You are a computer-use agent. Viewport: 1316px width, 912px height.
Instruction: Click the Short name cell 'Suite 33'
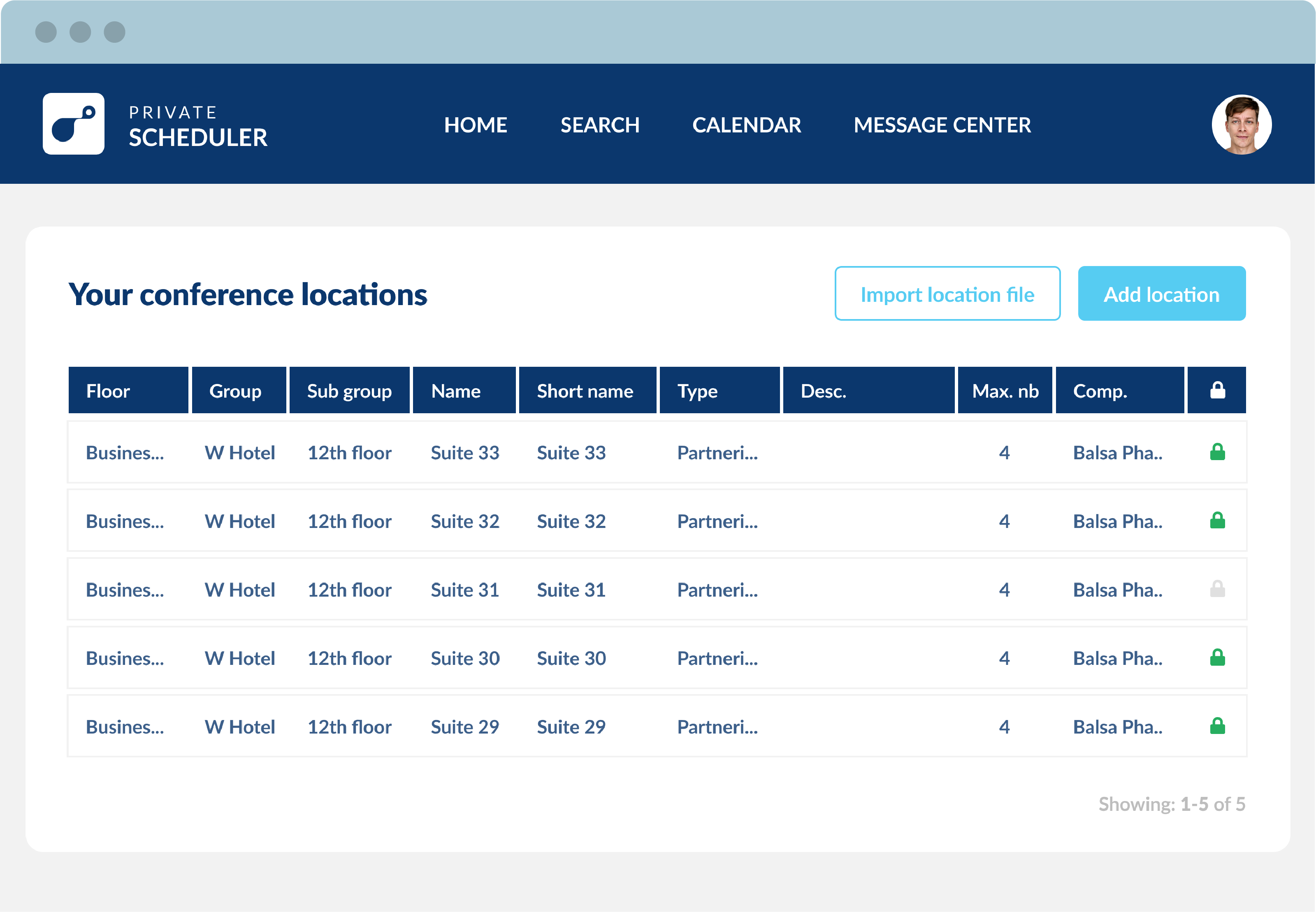coord(571,453)
